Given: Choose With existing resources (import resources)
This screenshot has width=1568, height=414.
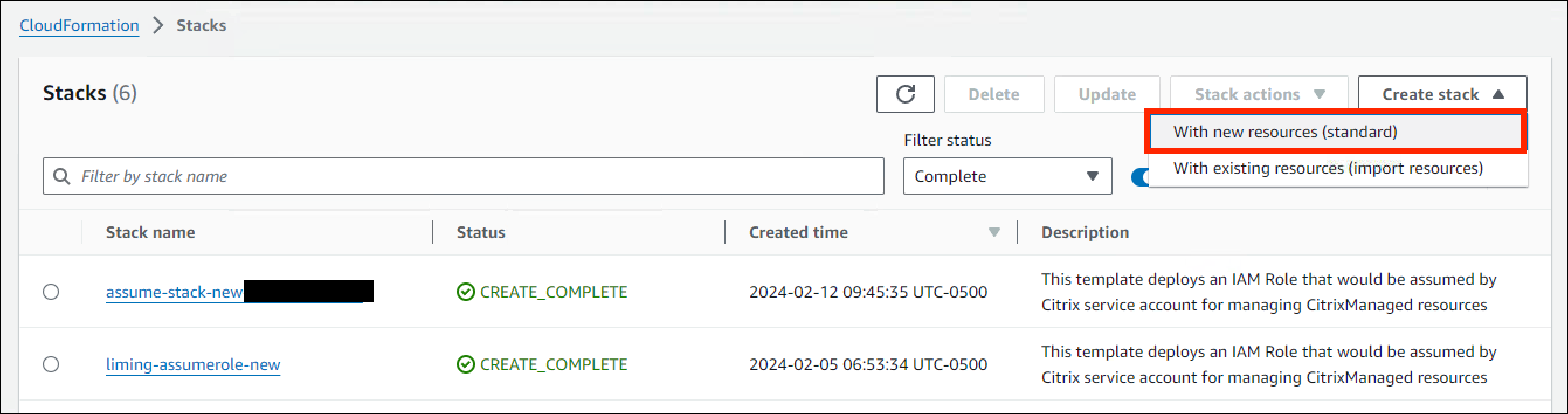Looking at the screenshot, I should click(1328, 168).
